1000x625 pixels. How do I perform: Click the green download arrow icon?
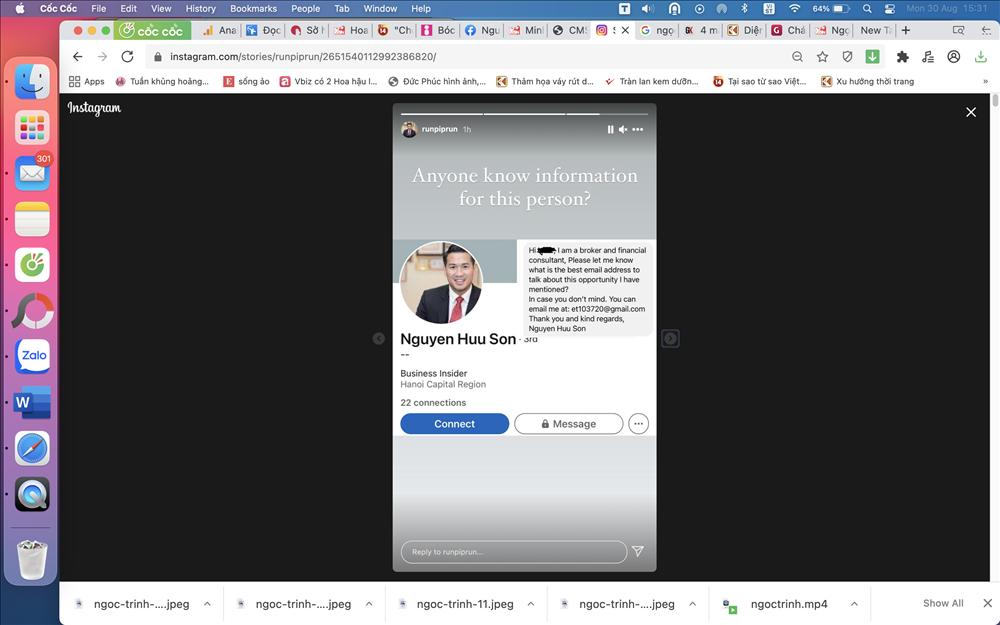872,57
